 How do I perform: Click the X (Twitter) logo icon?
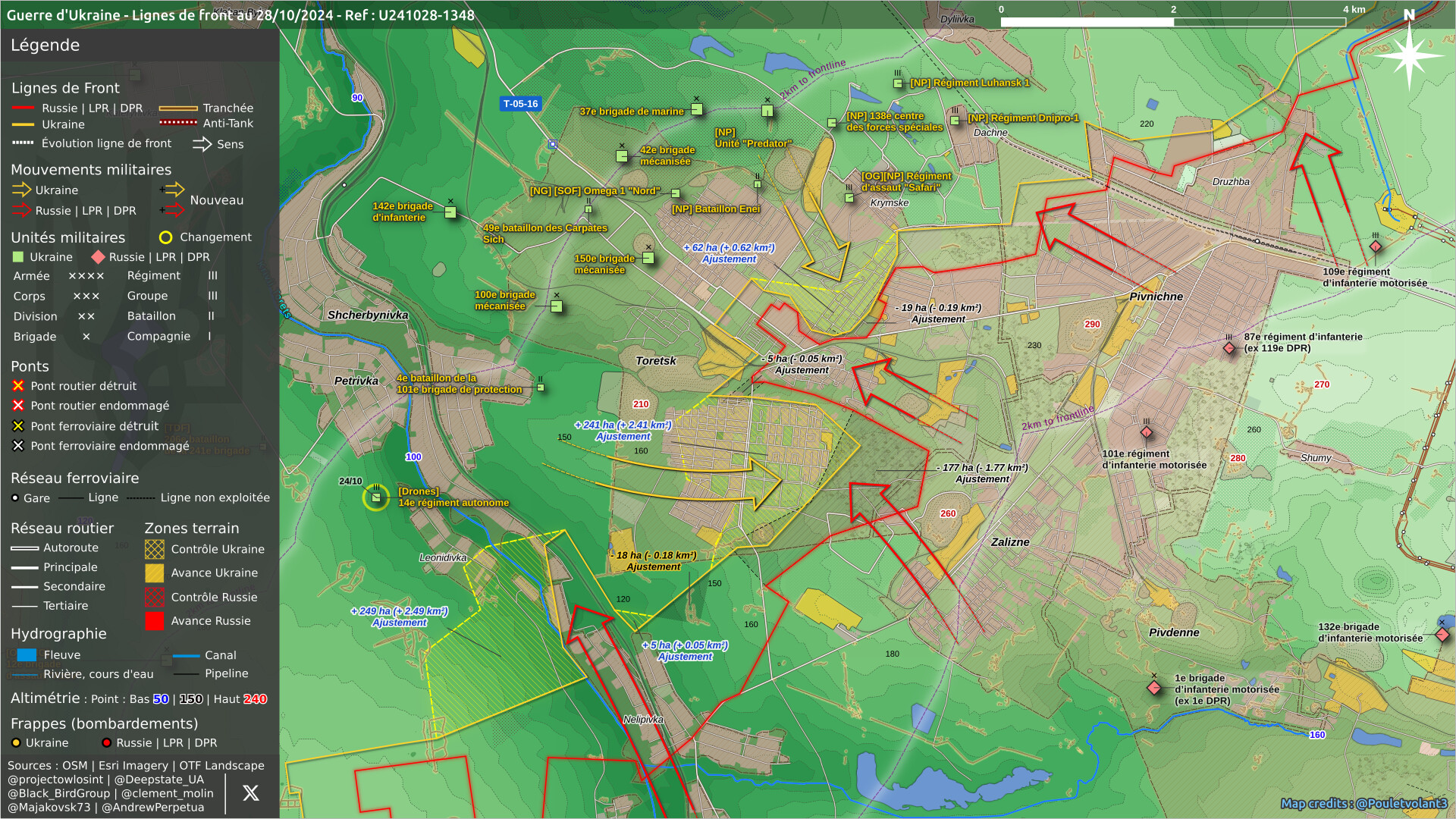tap(250, 793)
